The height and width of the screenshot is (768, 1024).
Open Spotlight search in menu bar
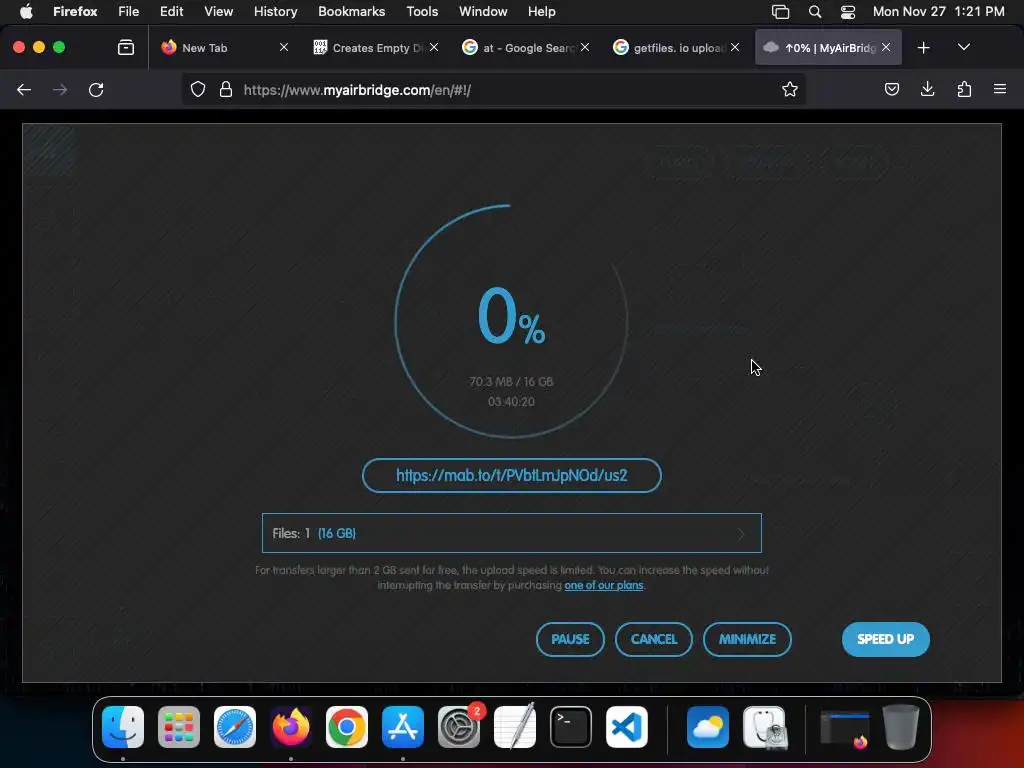click(x=815, y=12)
